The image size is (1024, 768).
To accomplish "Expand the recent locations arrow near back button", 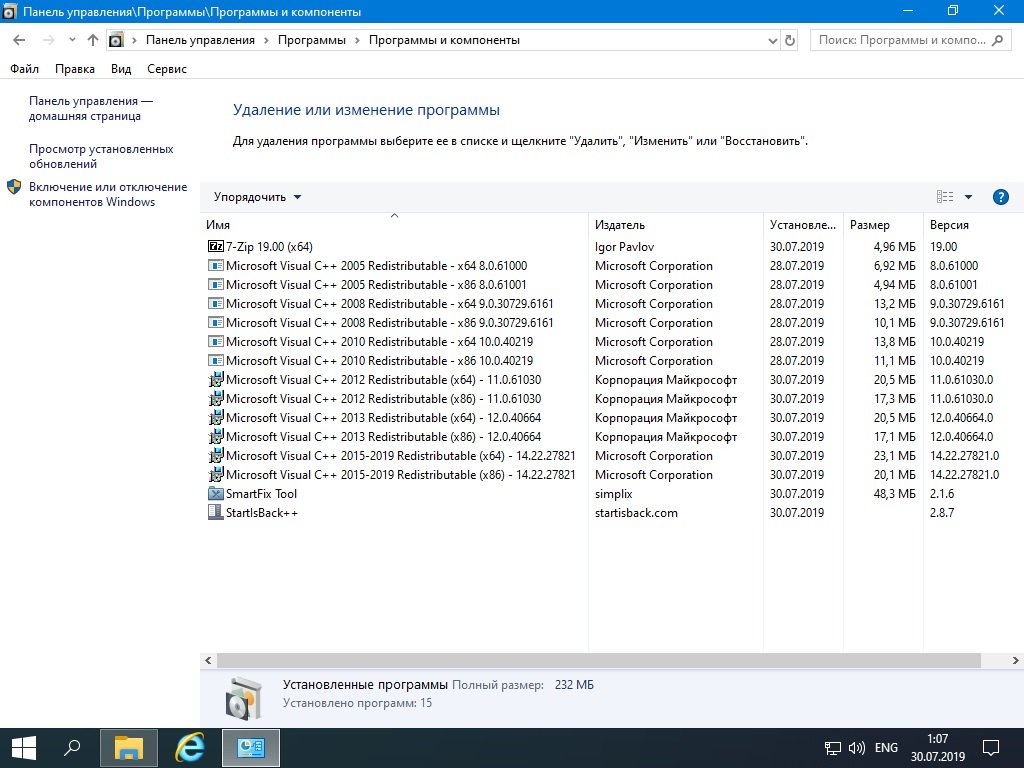I will pos(72,40).
